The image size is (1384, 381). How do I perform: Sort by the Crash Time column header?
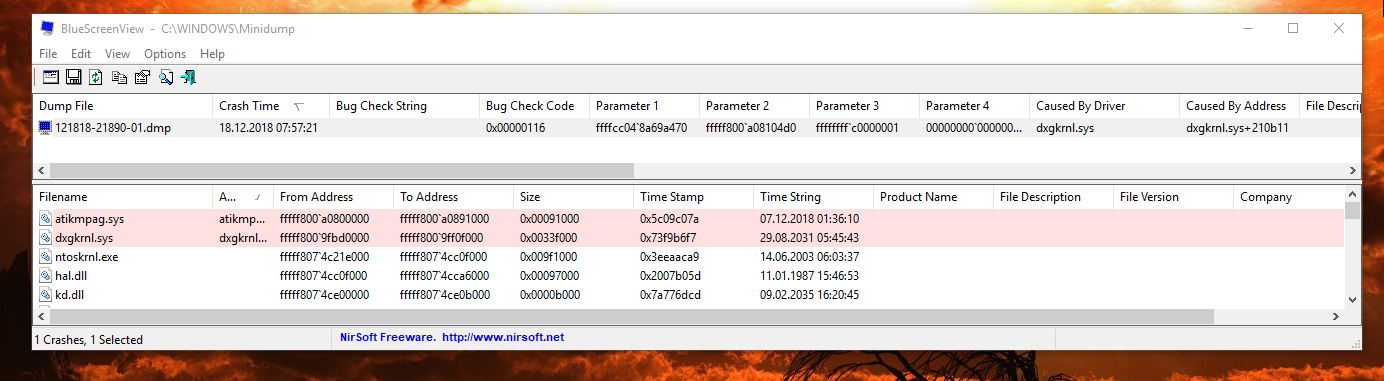click(x=271, y=106)
